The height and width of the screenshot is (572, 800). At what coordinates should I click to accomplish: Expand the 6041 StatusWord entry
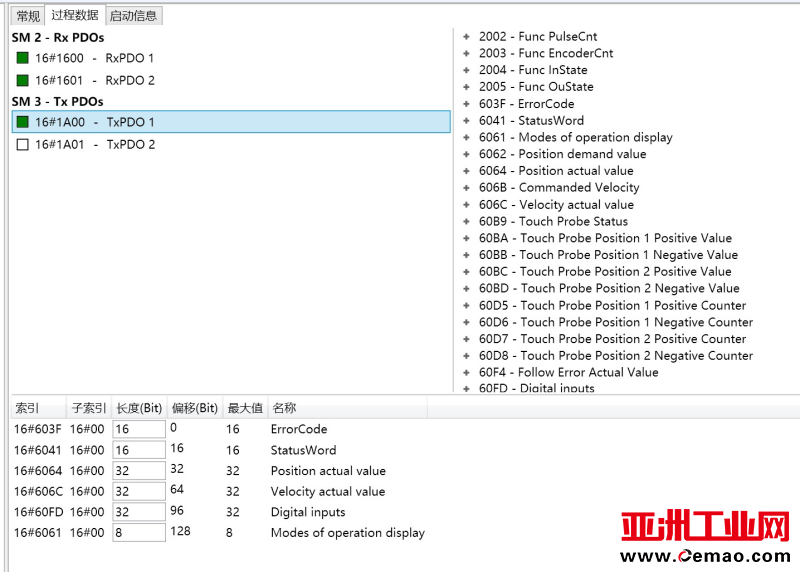pos(466,121)
